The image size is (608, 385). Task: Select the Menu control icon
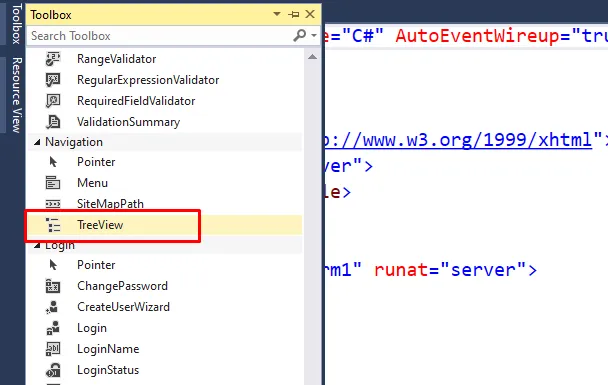coord(53,183)
